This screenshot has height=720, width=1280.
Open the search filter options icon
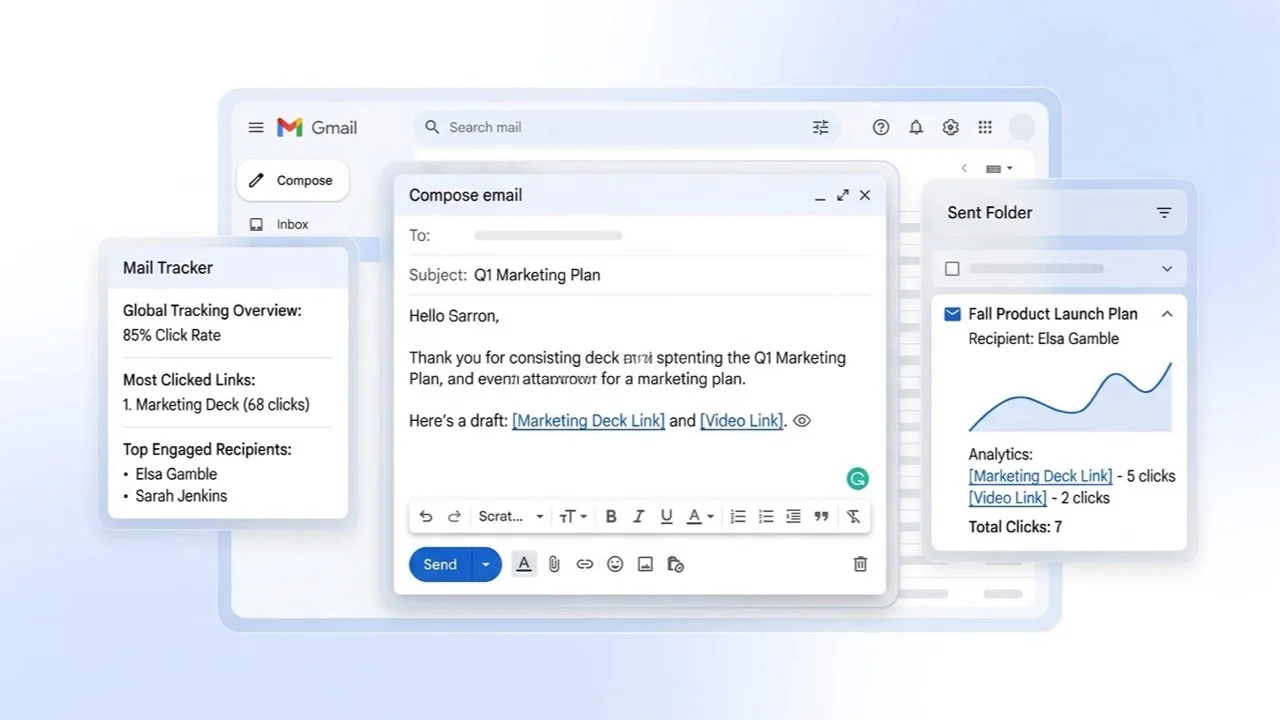point(821,127)
